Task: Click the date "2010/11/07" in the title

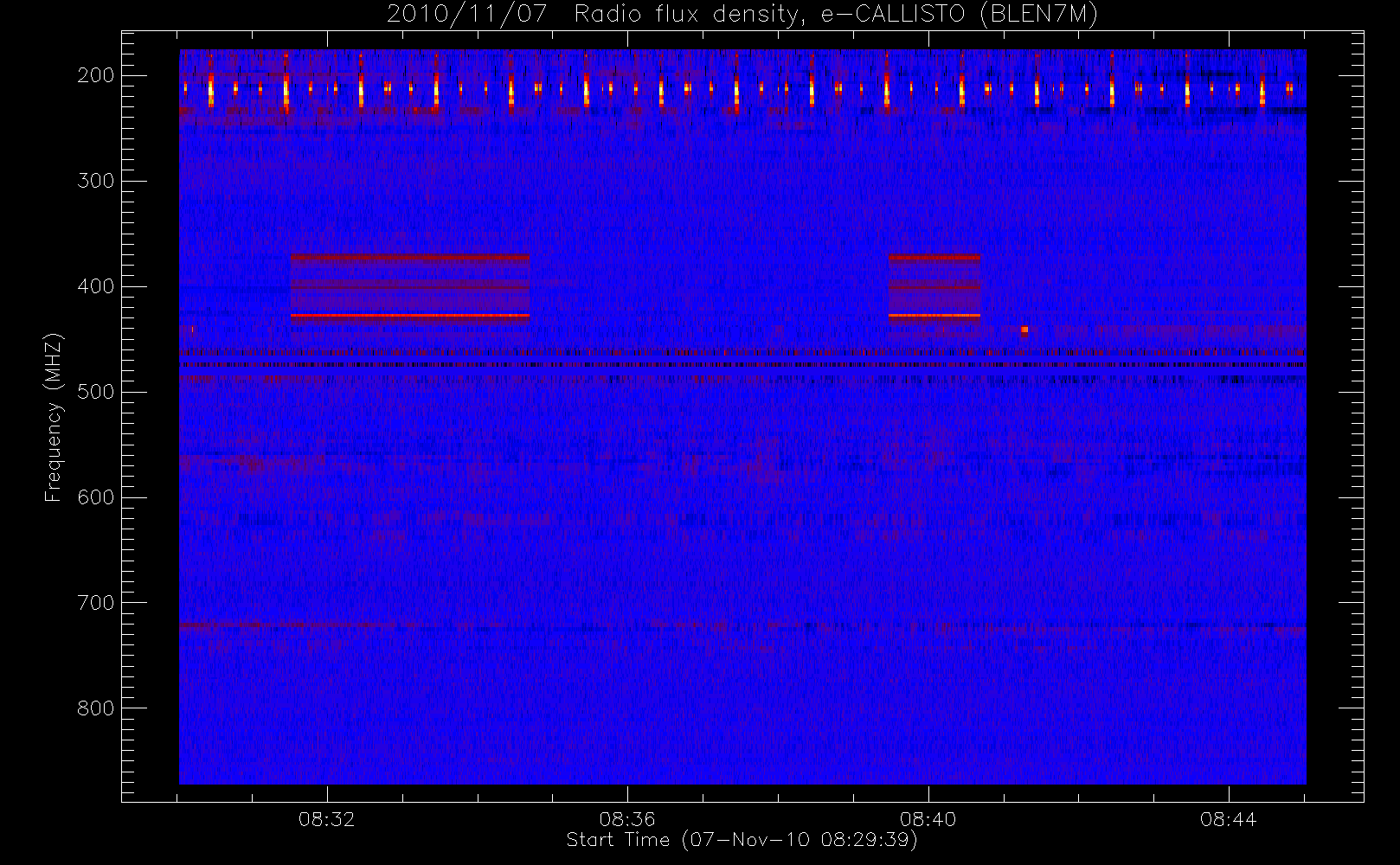Action: point(467,14)
